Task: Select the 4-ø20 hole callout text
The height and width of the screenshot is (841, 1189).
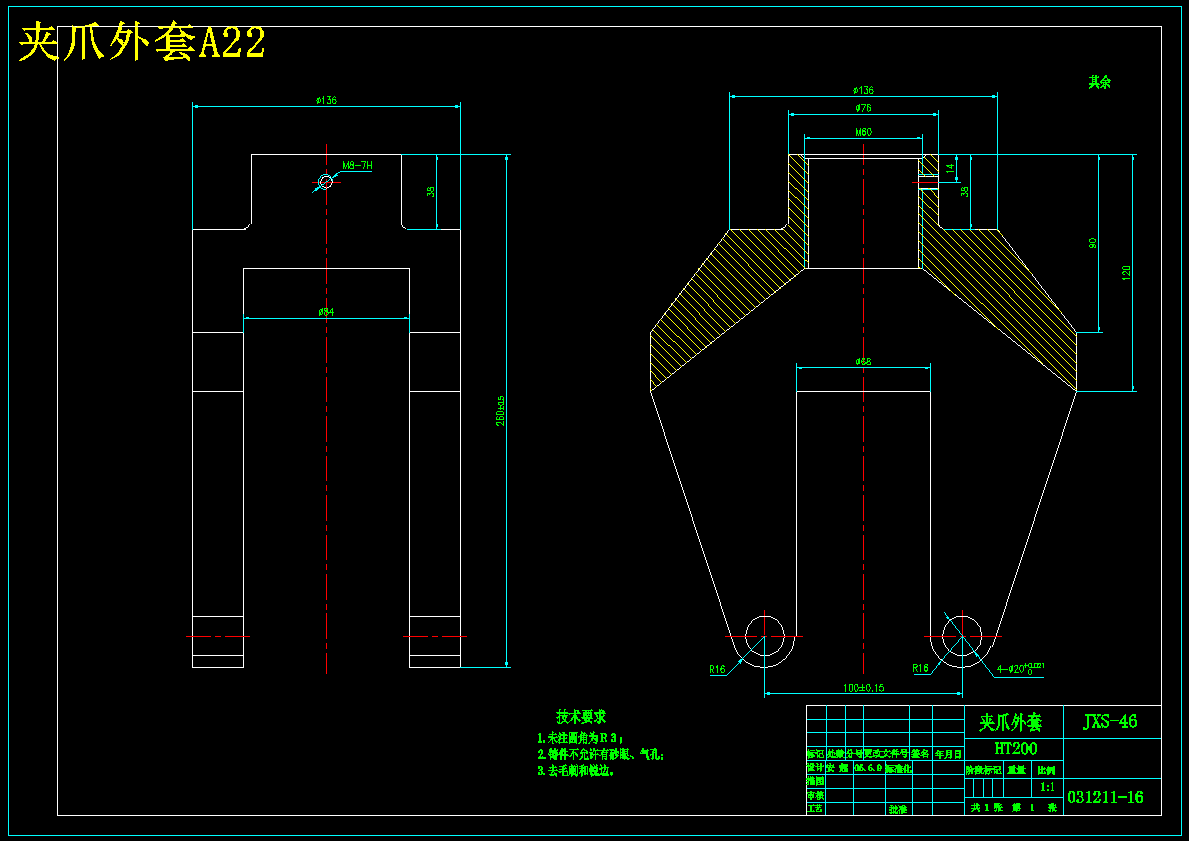Action: (1021, 668)
